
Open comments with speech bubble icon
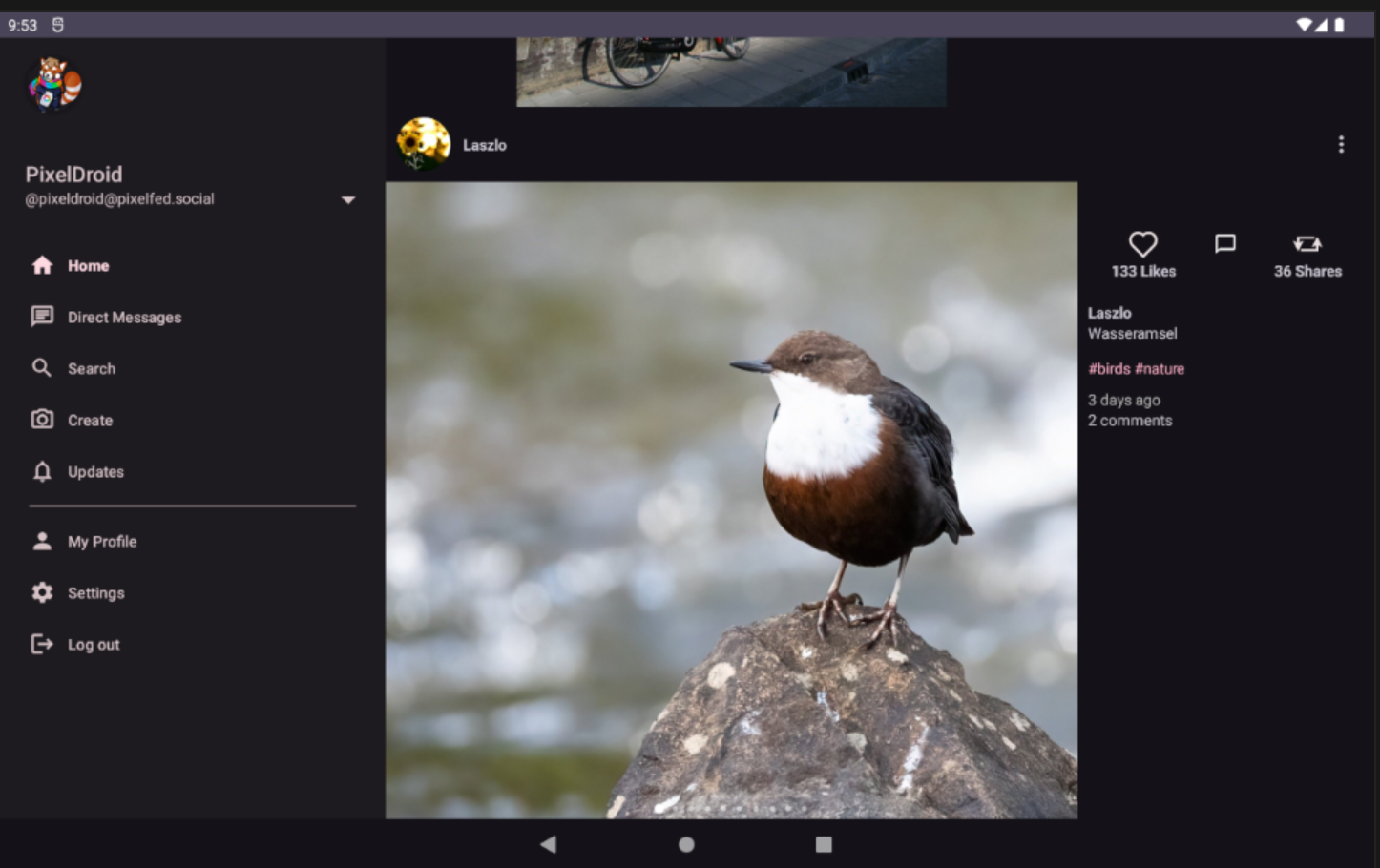pyautogui.click(x=1225, y=244)
